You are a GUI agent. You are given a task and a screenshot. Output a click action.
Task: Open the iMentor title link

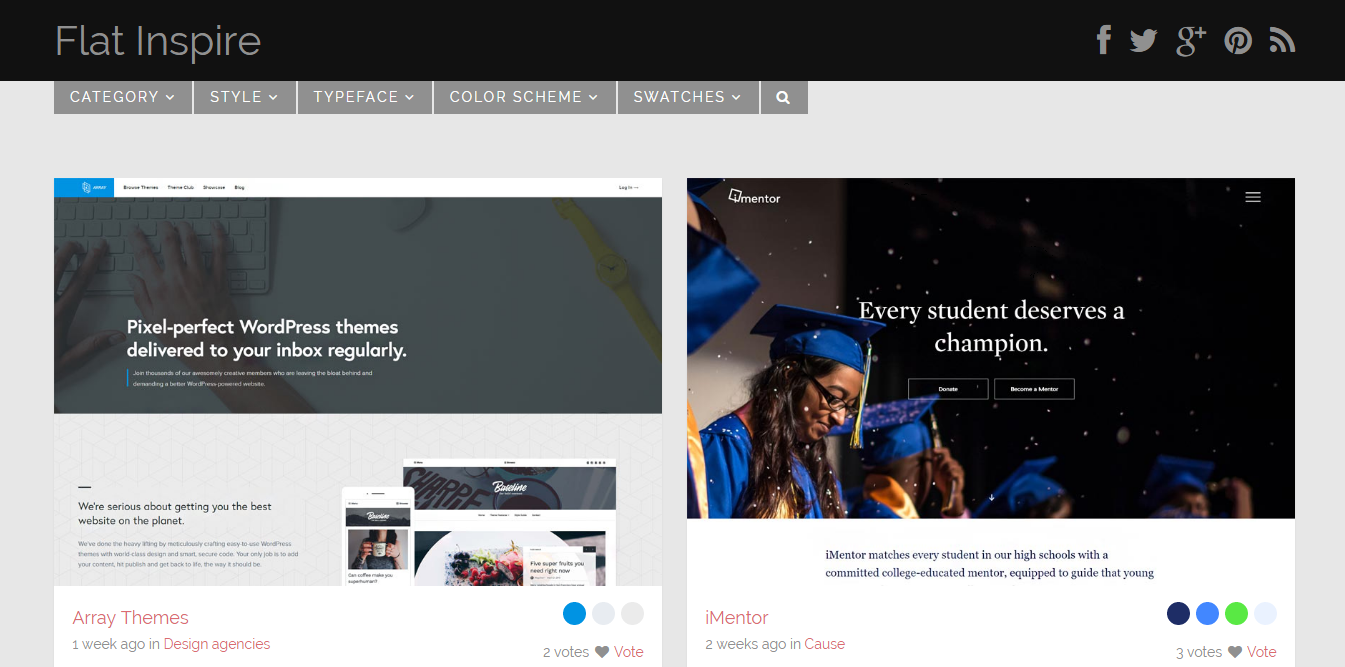(736, 617)
